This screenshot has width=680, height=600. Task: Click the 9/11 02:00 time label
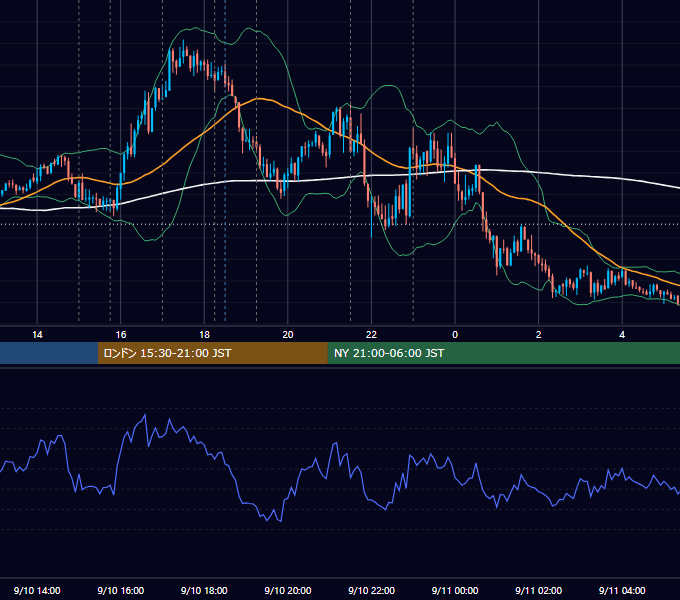pyautogui.click(x=539, y=590)
